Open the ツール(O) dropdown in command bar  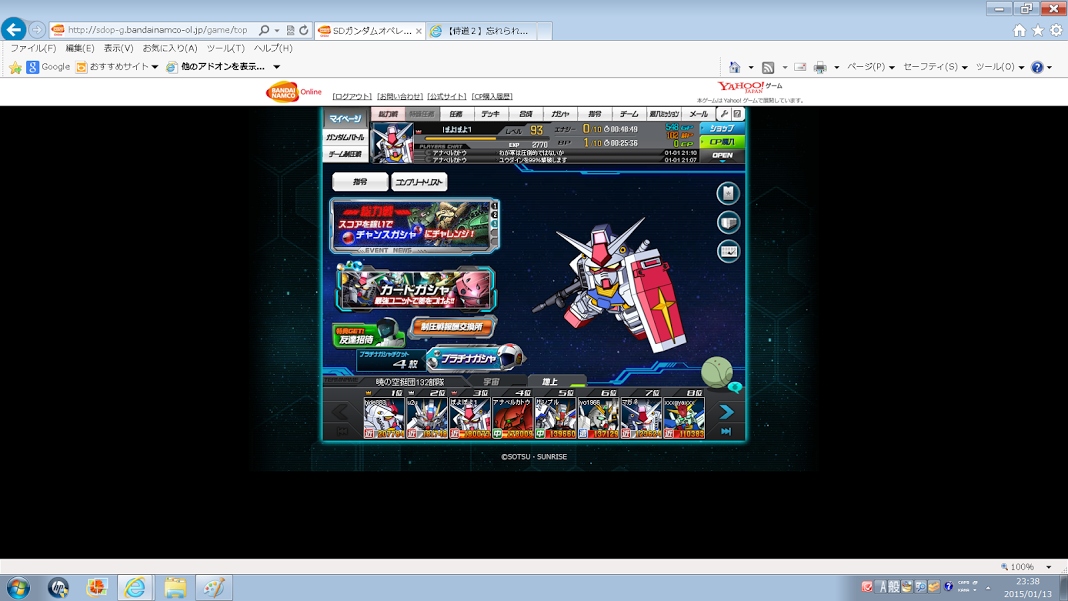point(999,67)
